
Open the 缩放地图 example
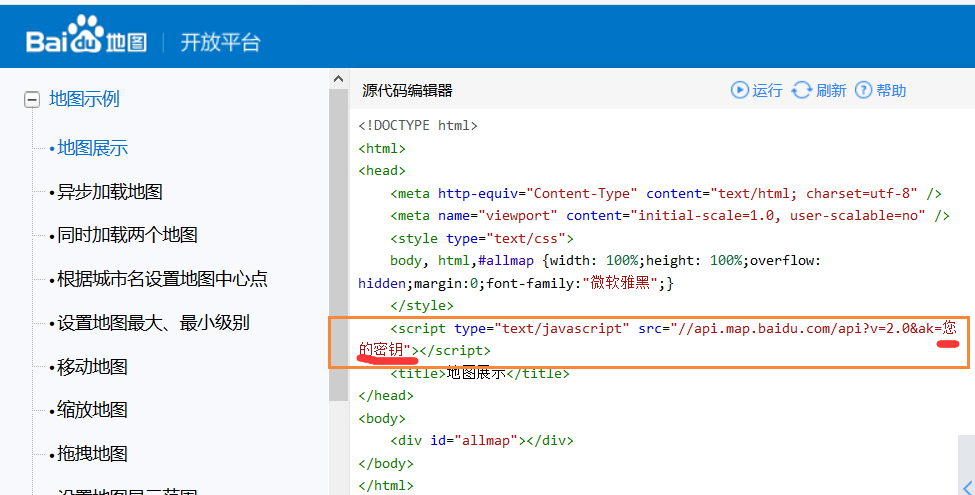pos(93,410)
